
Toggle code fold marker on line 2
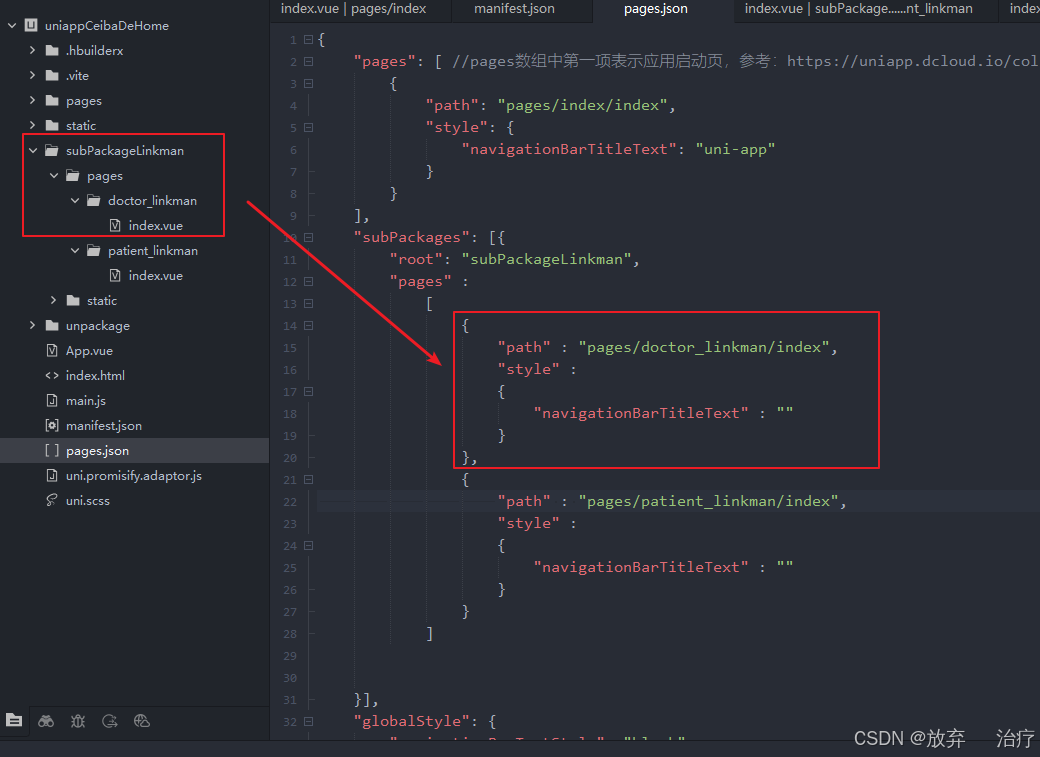pyautogui.click(x=308, y=62)
